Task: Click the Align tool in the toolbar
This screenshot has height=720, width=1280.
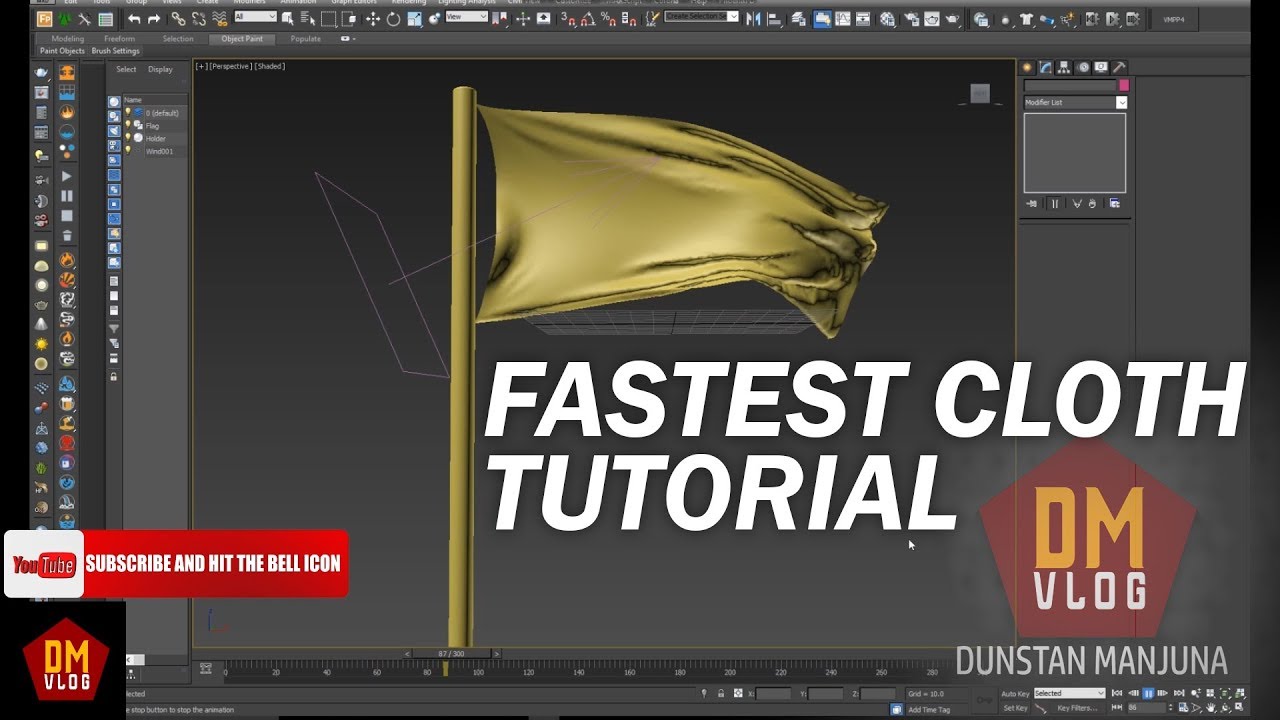Action: point(775,19)
